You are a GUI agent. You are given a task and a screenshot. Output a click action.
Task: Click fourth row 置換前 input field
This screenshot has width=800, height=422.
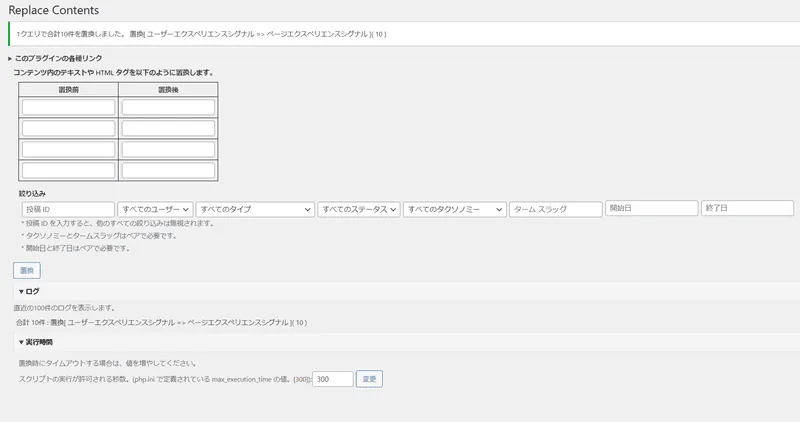[x=68, y=170]
